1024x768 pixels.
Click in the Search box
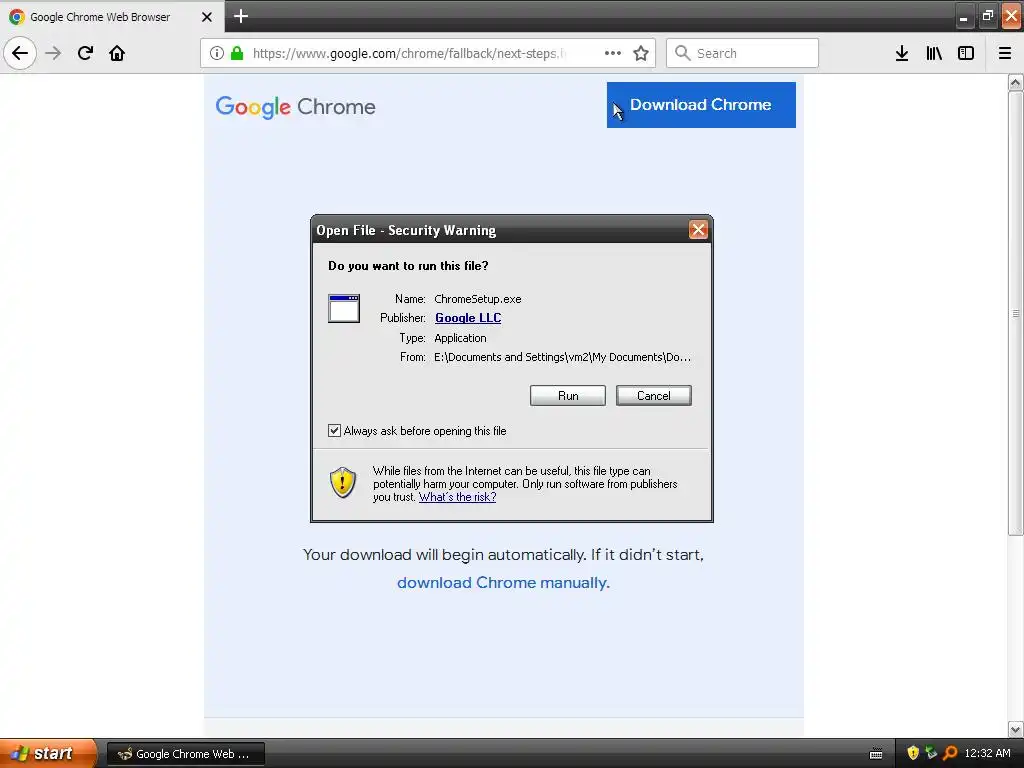click(742, 53)
